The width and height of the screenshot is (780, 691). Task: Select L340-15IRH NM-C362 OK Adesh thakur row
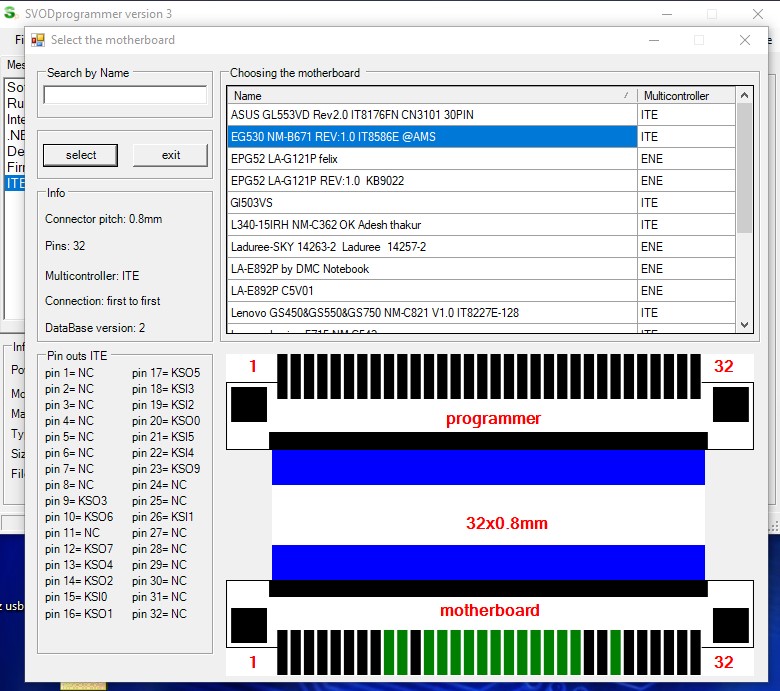(432, 225)
